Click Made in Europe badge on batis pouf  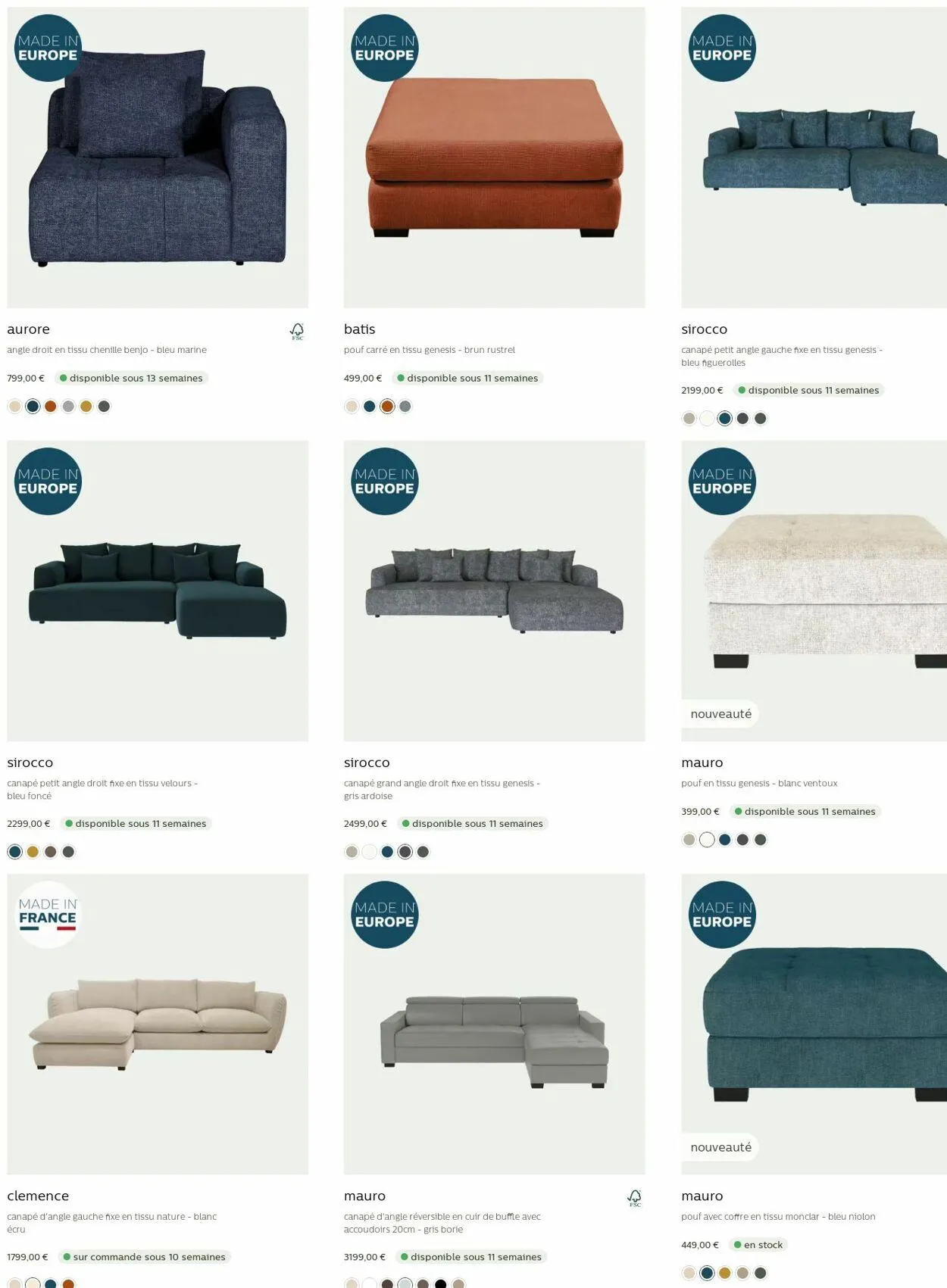385,48
